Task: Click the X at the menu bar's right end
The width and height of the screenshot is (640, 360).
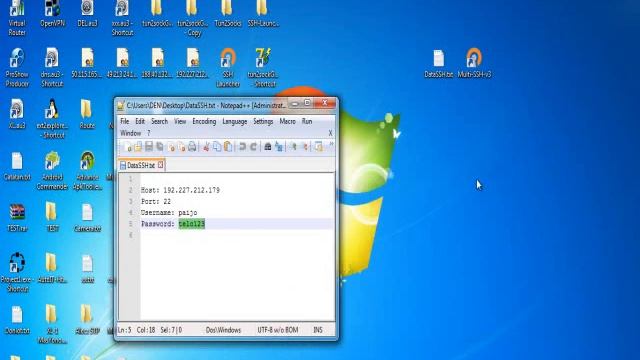Action: [330, 133]
